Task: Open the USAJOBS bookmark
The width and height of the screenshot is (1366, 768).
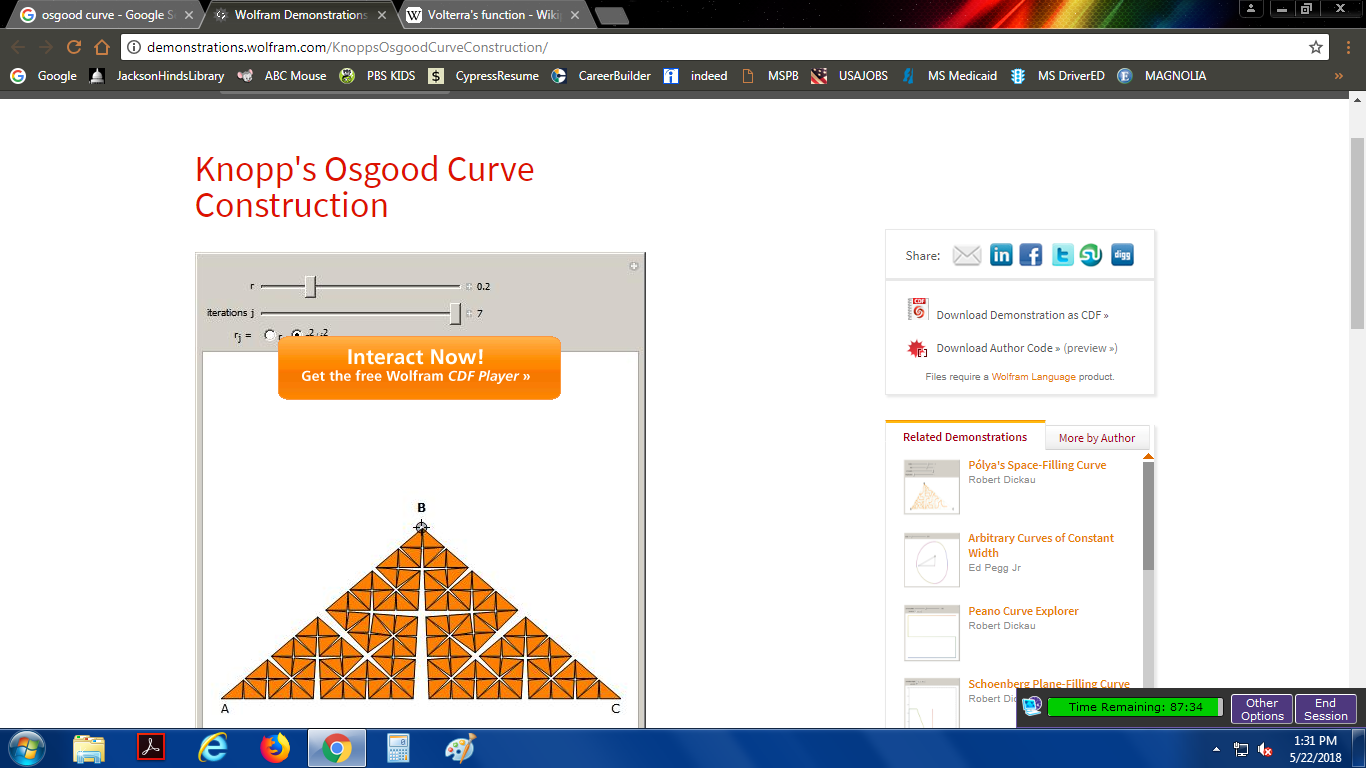Action: pyautogui.click(x=849, y=76)
